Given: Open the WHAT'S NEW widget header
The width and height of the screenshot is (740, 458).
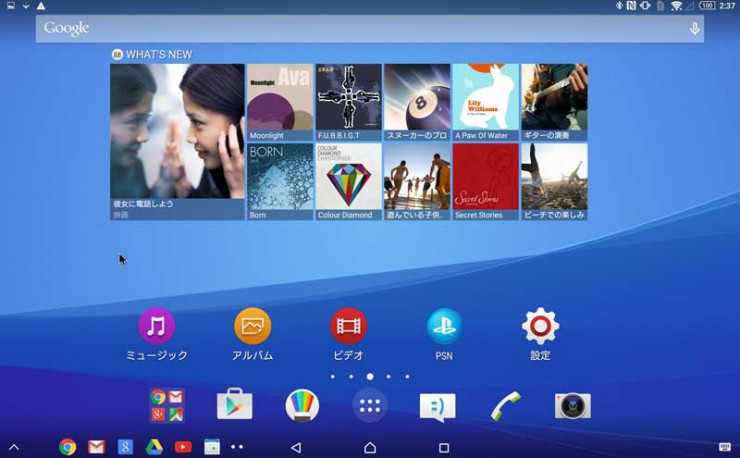Looking at the screenshot, I should pyautogui.click(x=152, y=54).
